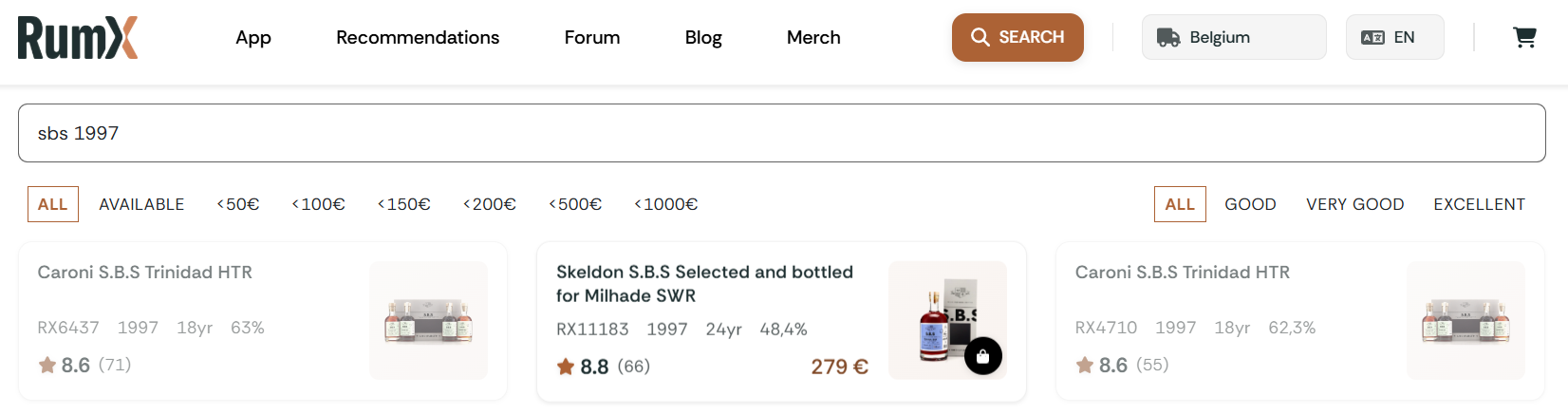
Task: Open the Merch page
Action: point(813,38)
